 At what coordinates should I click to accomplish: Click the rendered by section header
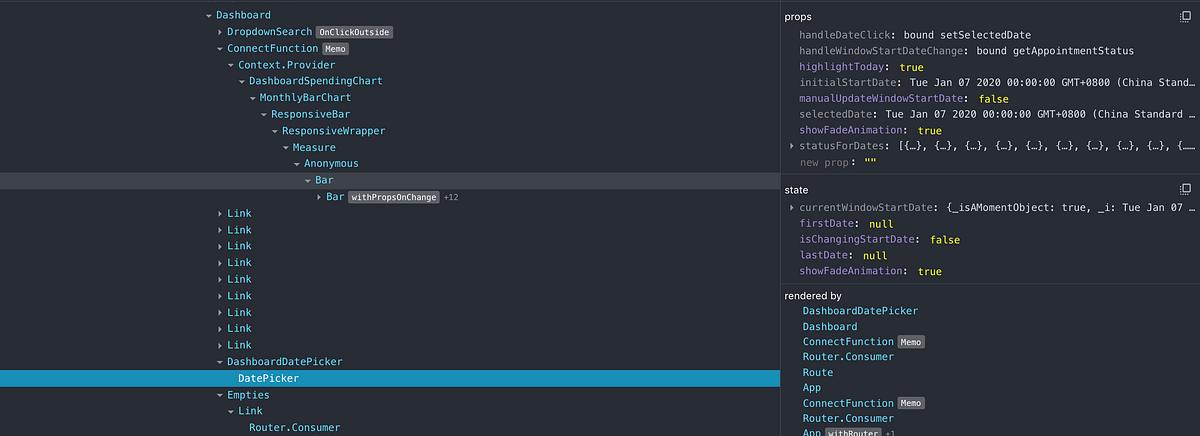[813, 296]
